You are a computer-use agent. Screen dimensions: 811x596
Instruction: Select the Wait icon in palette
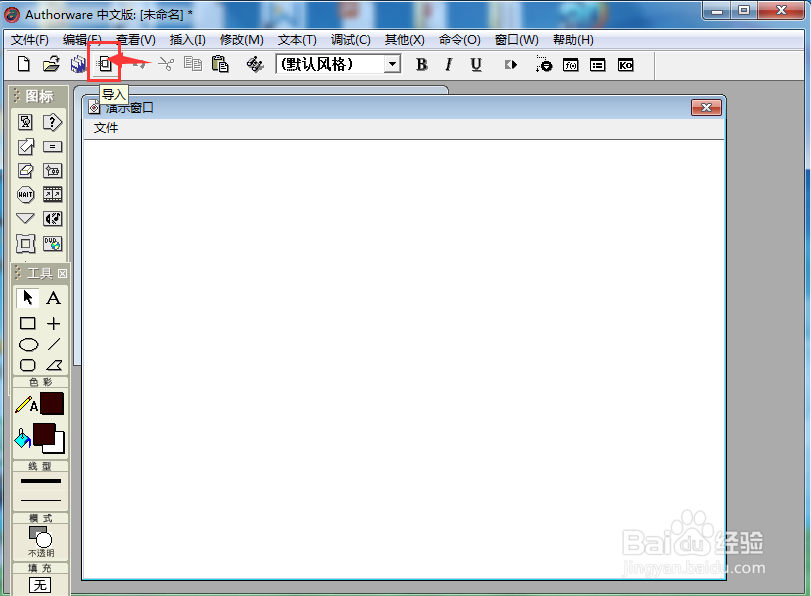pyautogui.click(x=25, y=195)
